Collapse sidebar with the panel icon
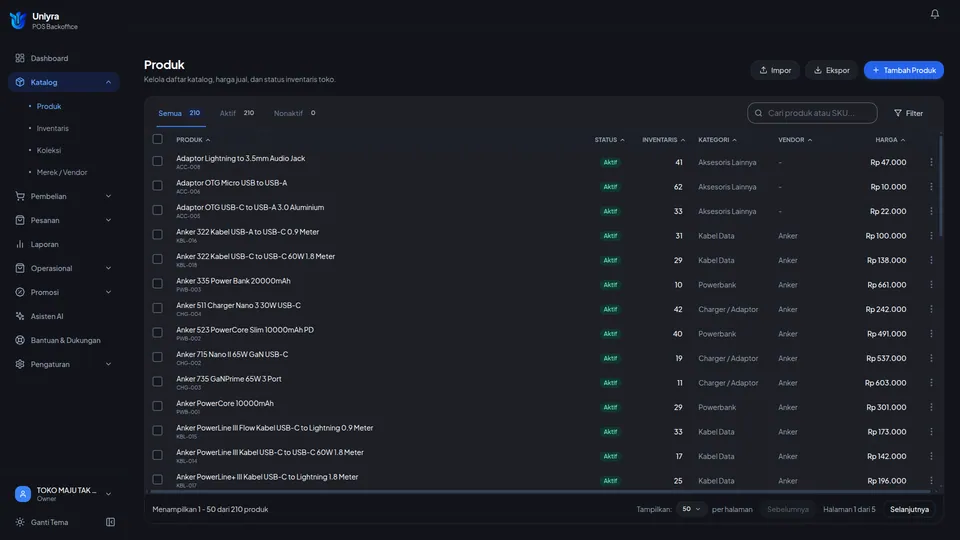Image resolution: width=960 pixels, height=540 pixels. pos(110,522)
